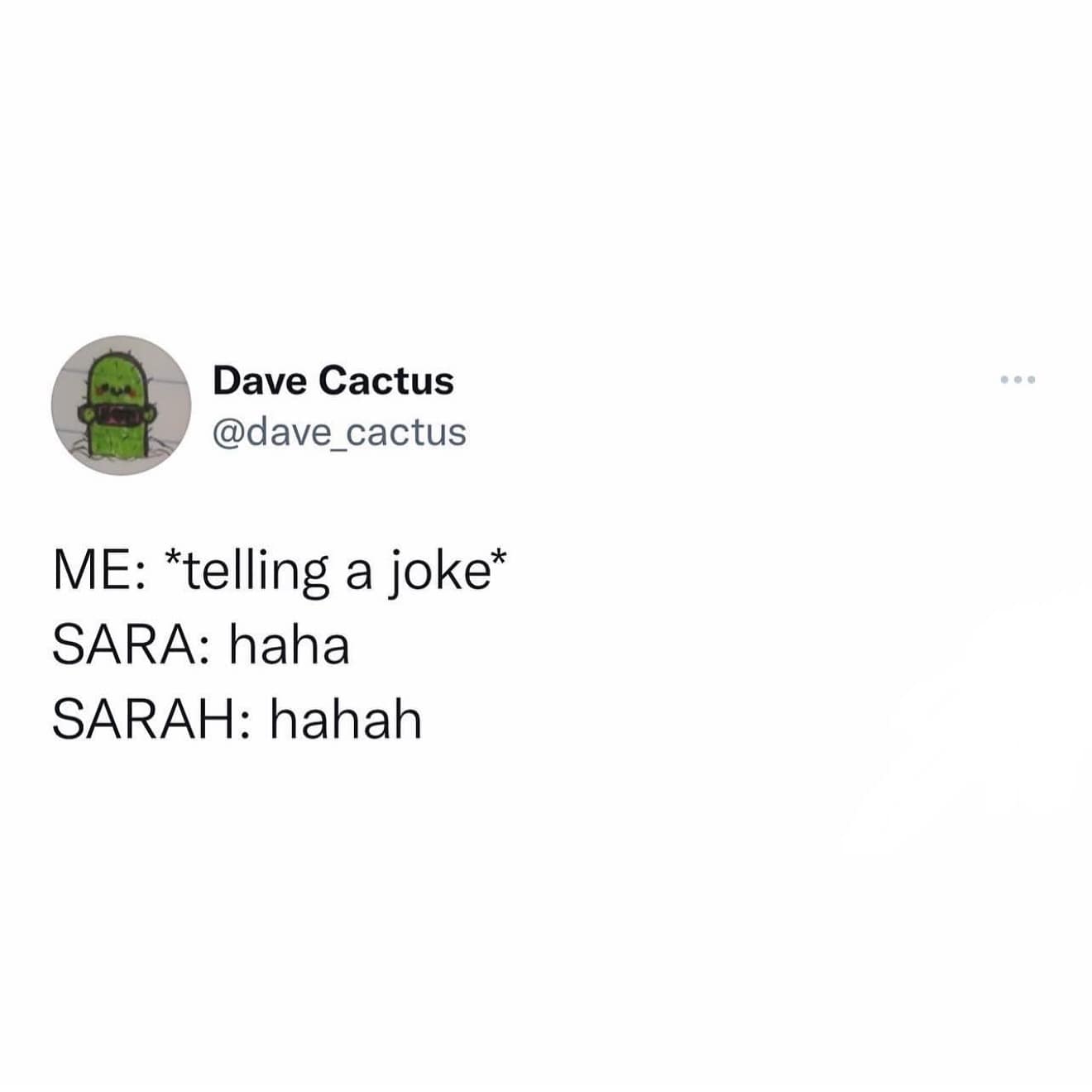Click the SARAH: hahah line
1092x1092 pixels.
pyautogui.click(x=237, y=719)
